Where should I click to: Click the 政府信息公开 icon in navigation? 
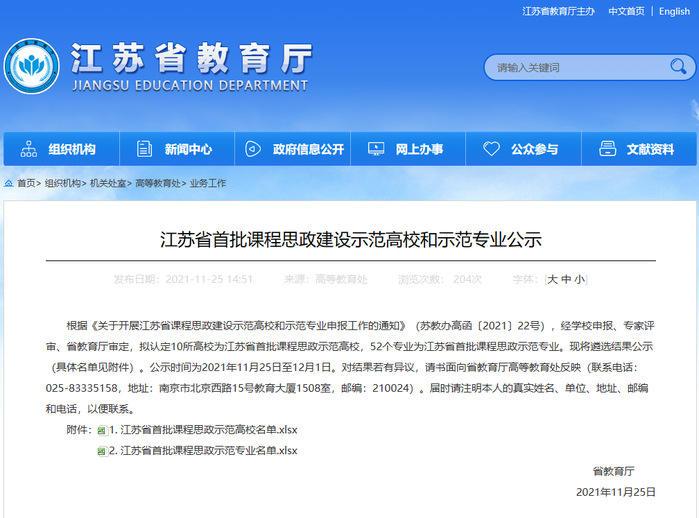click(x=254, y=149)
